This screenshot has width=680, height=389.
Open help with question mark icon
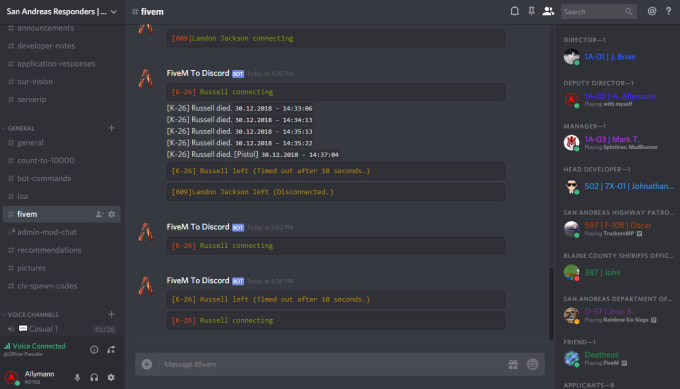(x=668, y=11)
